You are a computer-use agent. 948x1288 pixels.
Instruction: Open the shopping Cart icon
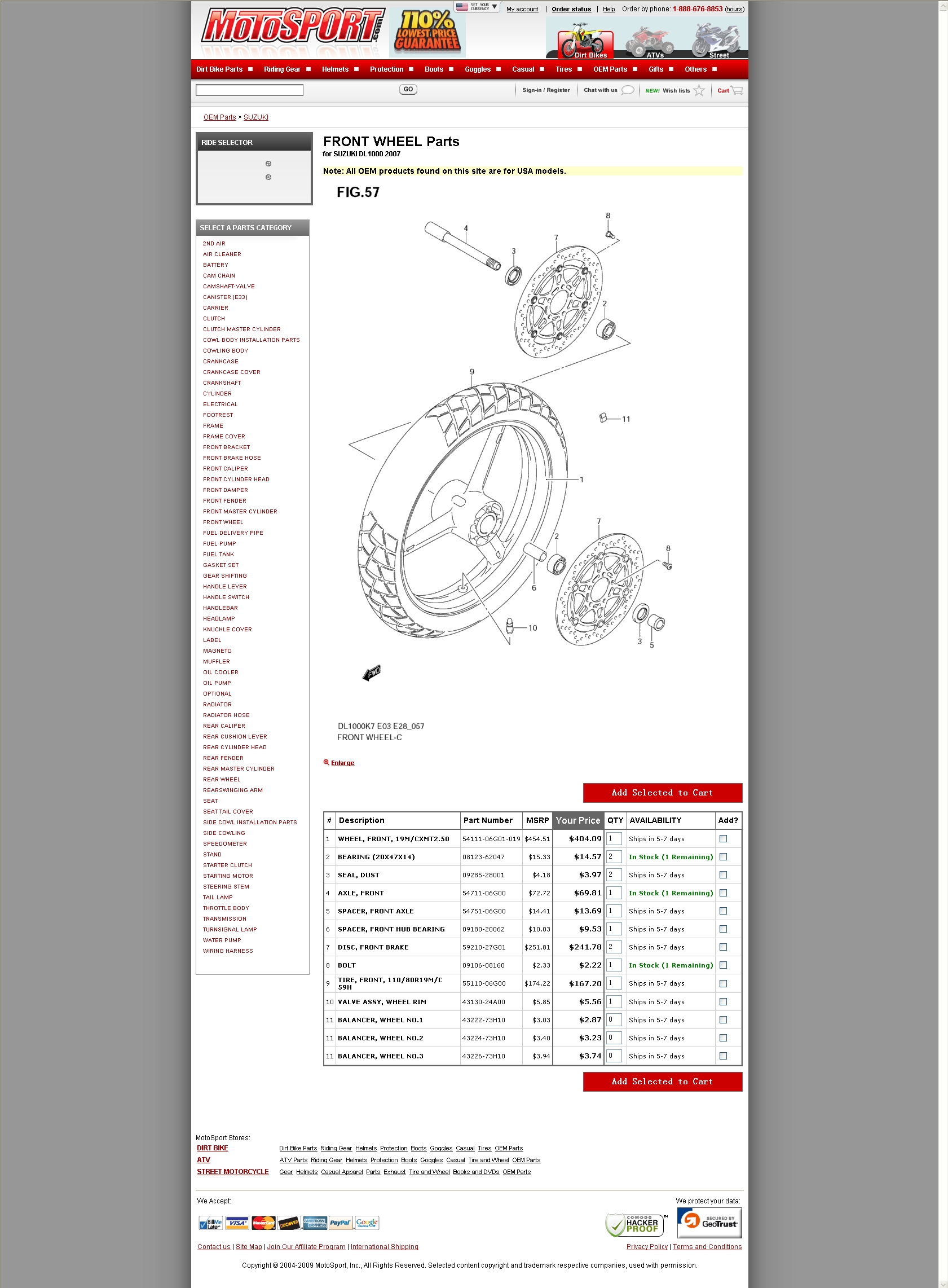(737, 90)
